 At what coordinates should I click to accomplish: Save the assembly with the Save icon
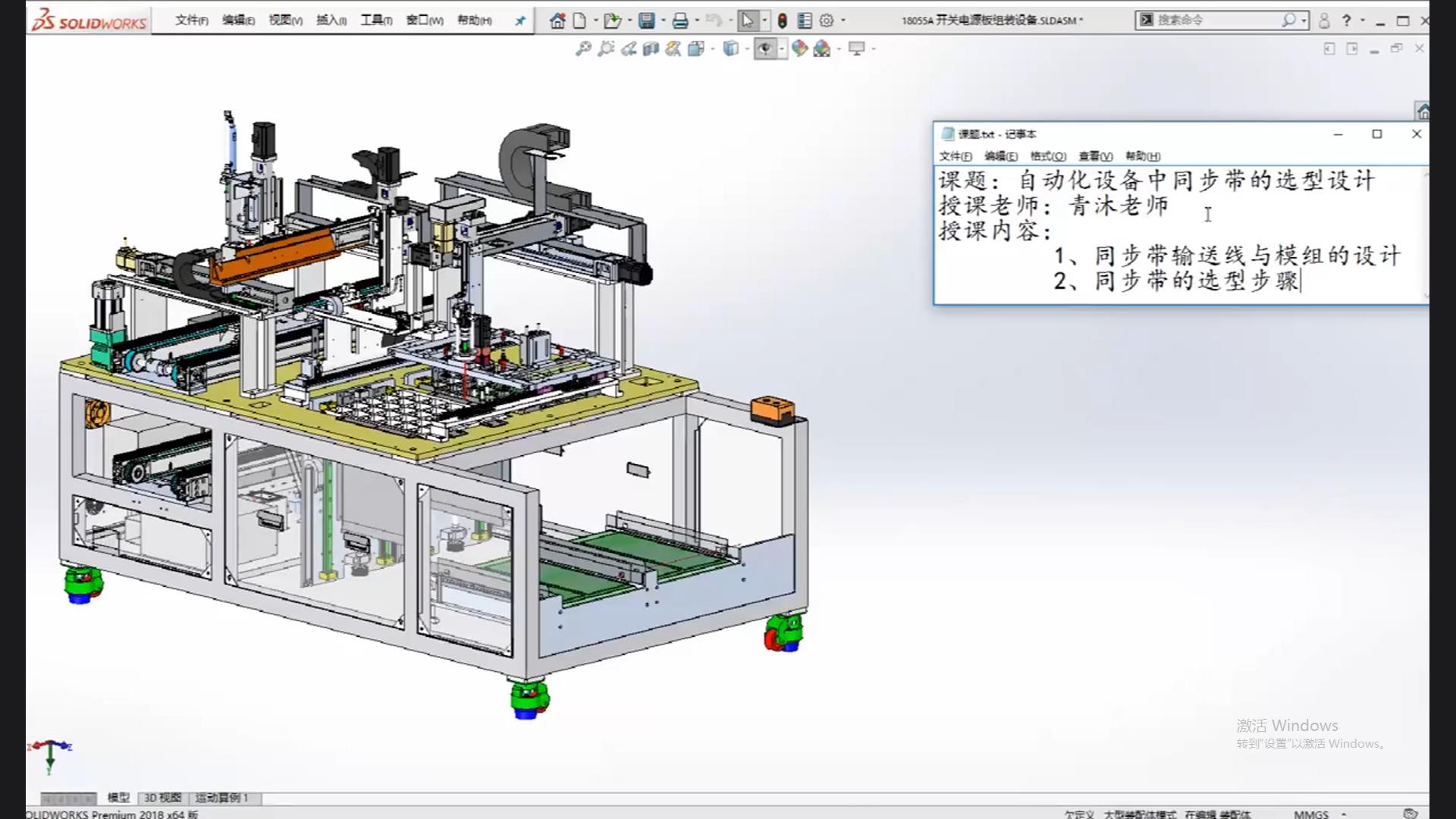[646, 20]
